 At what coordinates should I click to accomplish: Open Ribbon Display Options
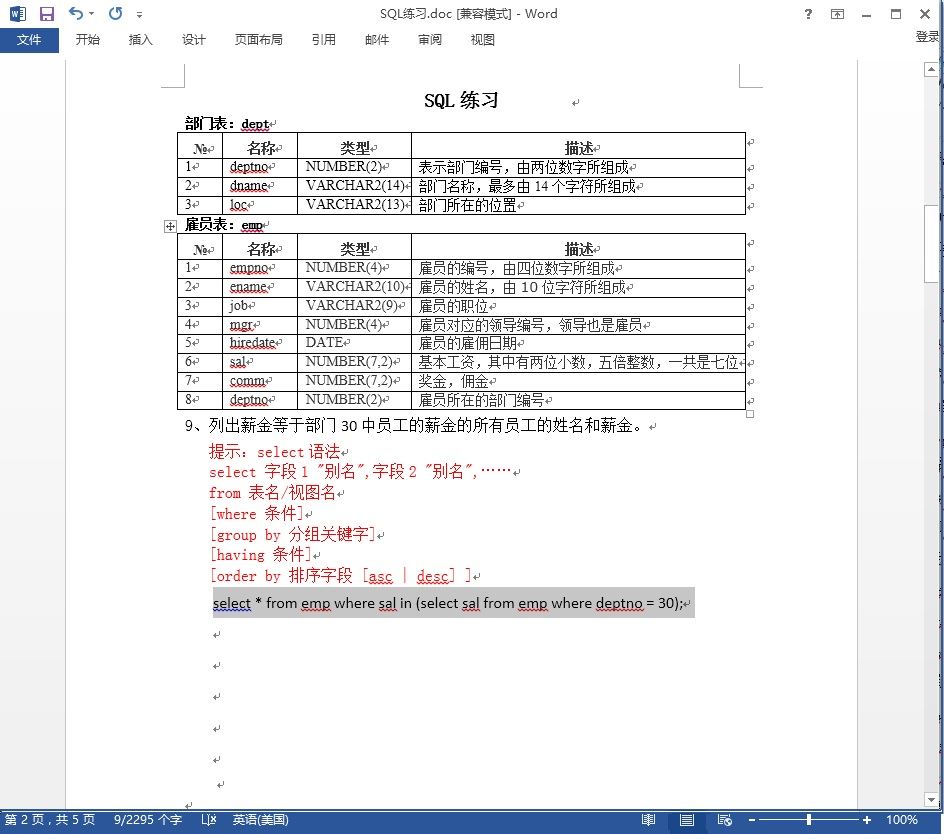837,14
